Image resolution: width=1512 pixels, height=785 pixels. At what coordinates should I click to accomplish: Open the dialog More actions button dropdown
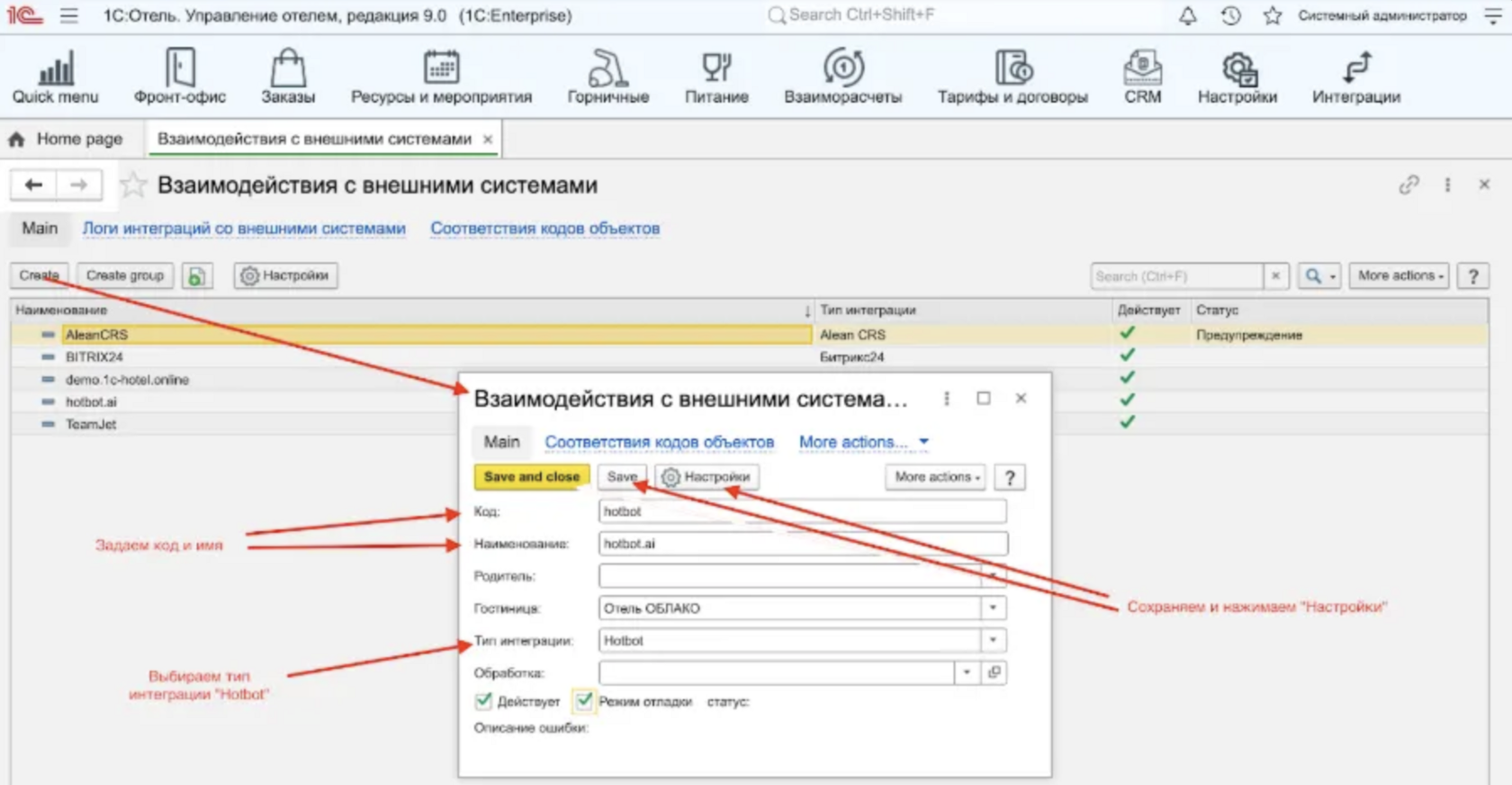[x=936, y=477]
